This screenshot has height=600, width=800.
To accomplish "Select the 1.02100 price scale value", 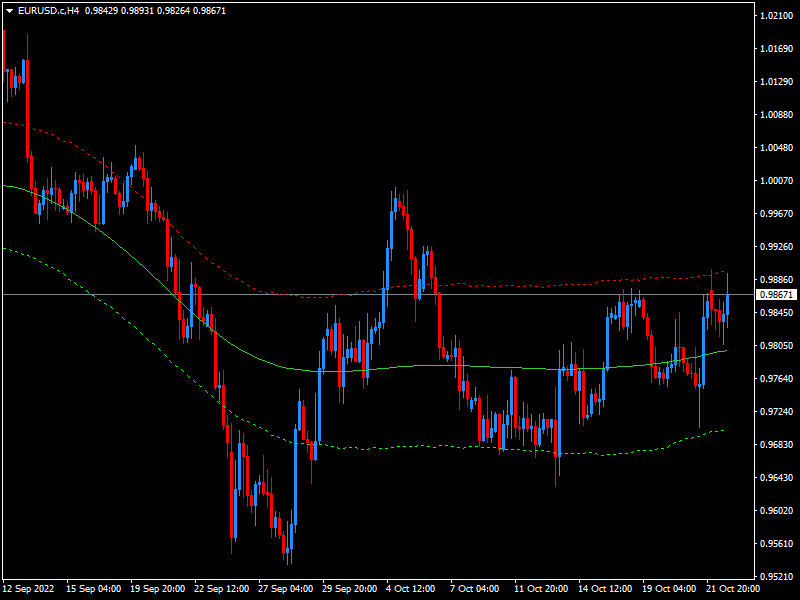I will click(x=777, y=16).
